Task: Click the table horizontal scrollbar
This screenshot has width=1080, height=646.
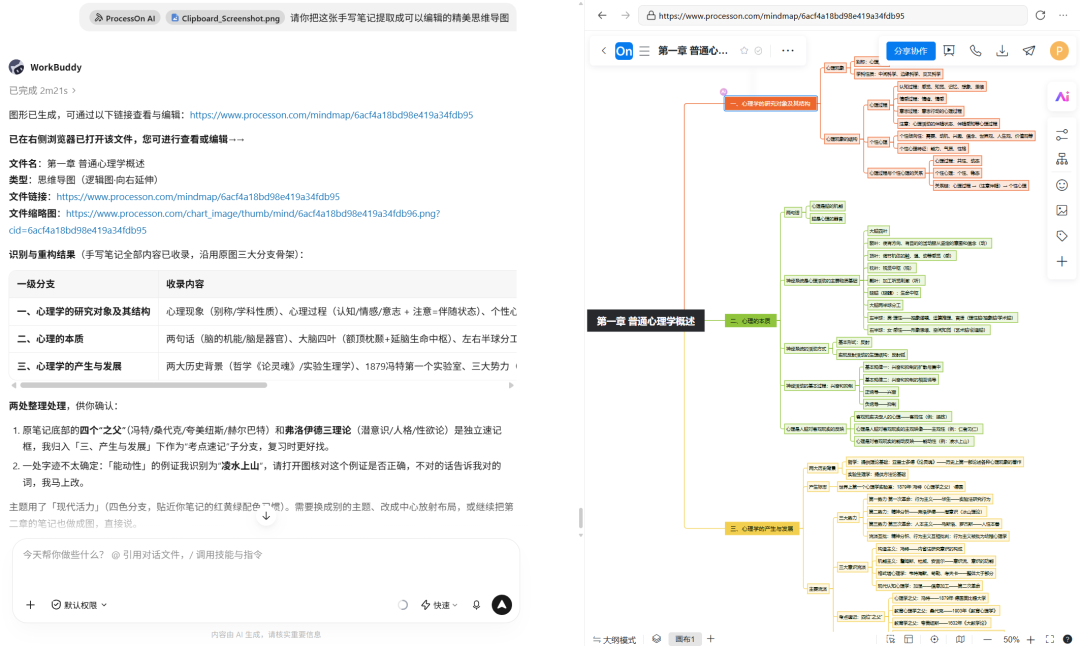Action: click(x=143, y=385)
